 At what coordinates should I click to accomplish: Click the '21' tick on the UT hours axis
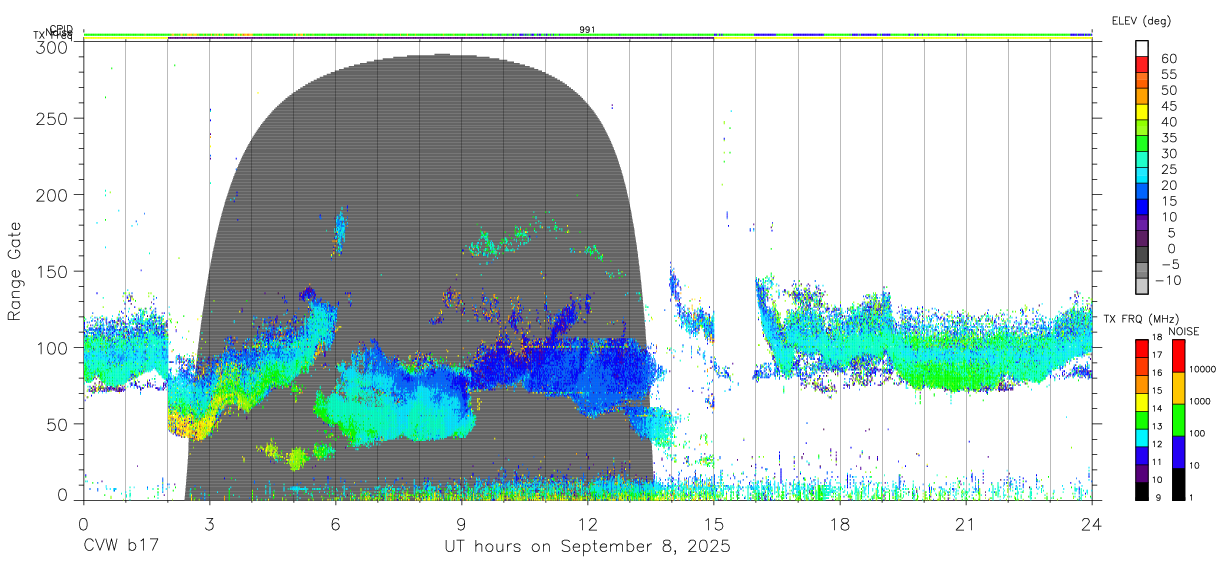[966, 524]
